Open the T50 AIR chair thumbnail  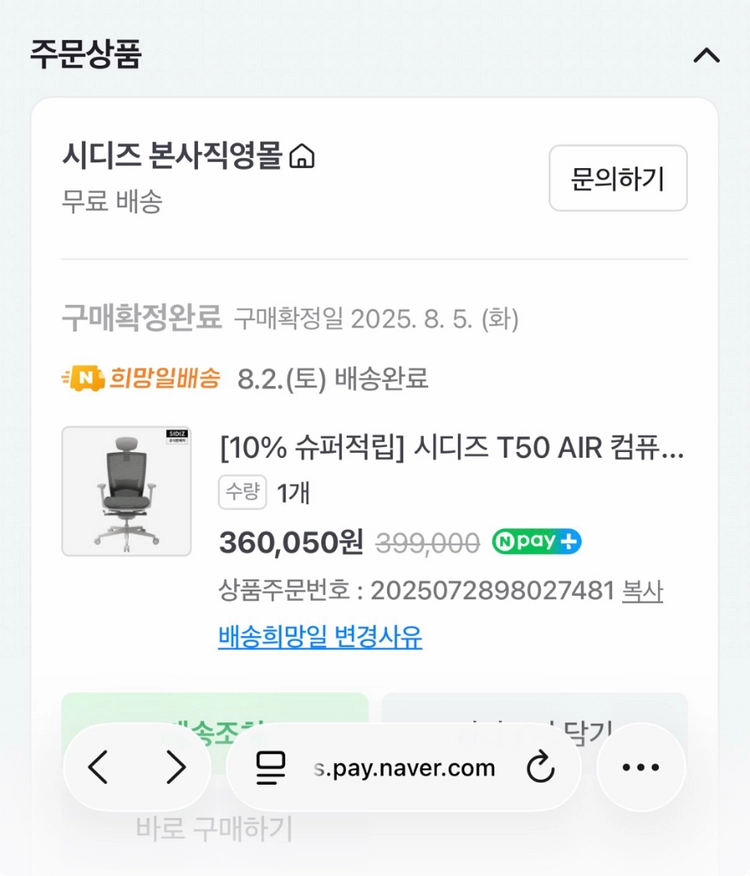126,491
